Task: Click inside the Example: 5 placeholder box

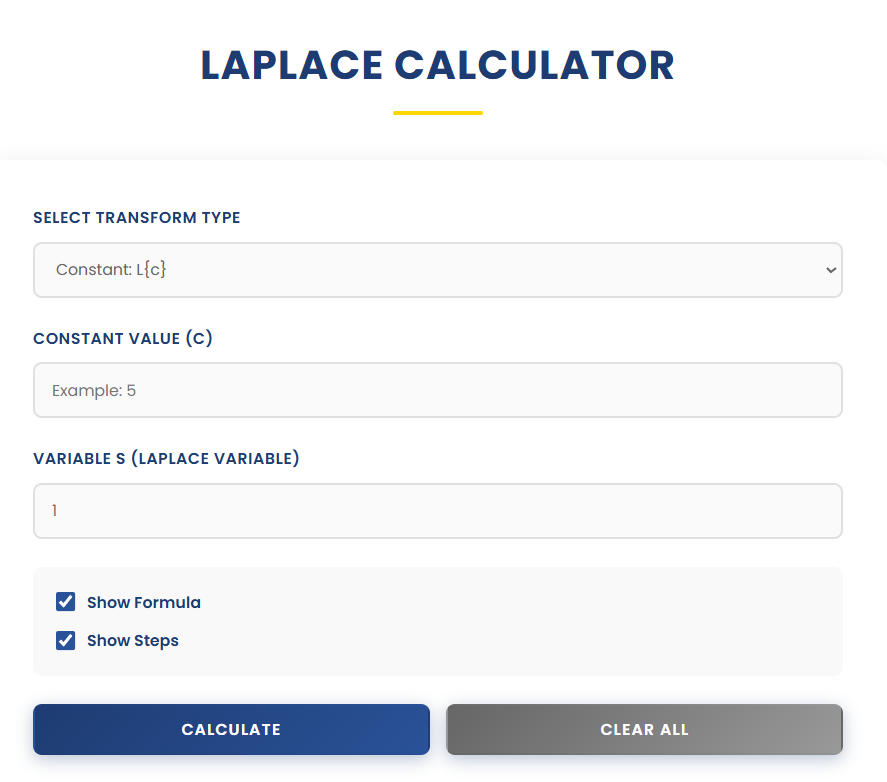Action: pyautogui.click(x=437, y=390)
